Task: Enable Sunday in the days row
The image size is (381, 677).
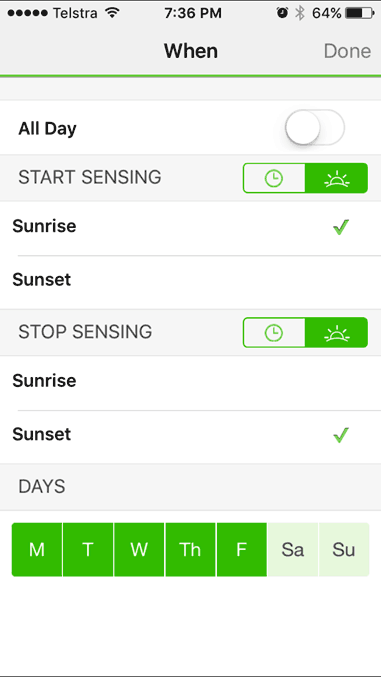Action: [x=344, y=550]
